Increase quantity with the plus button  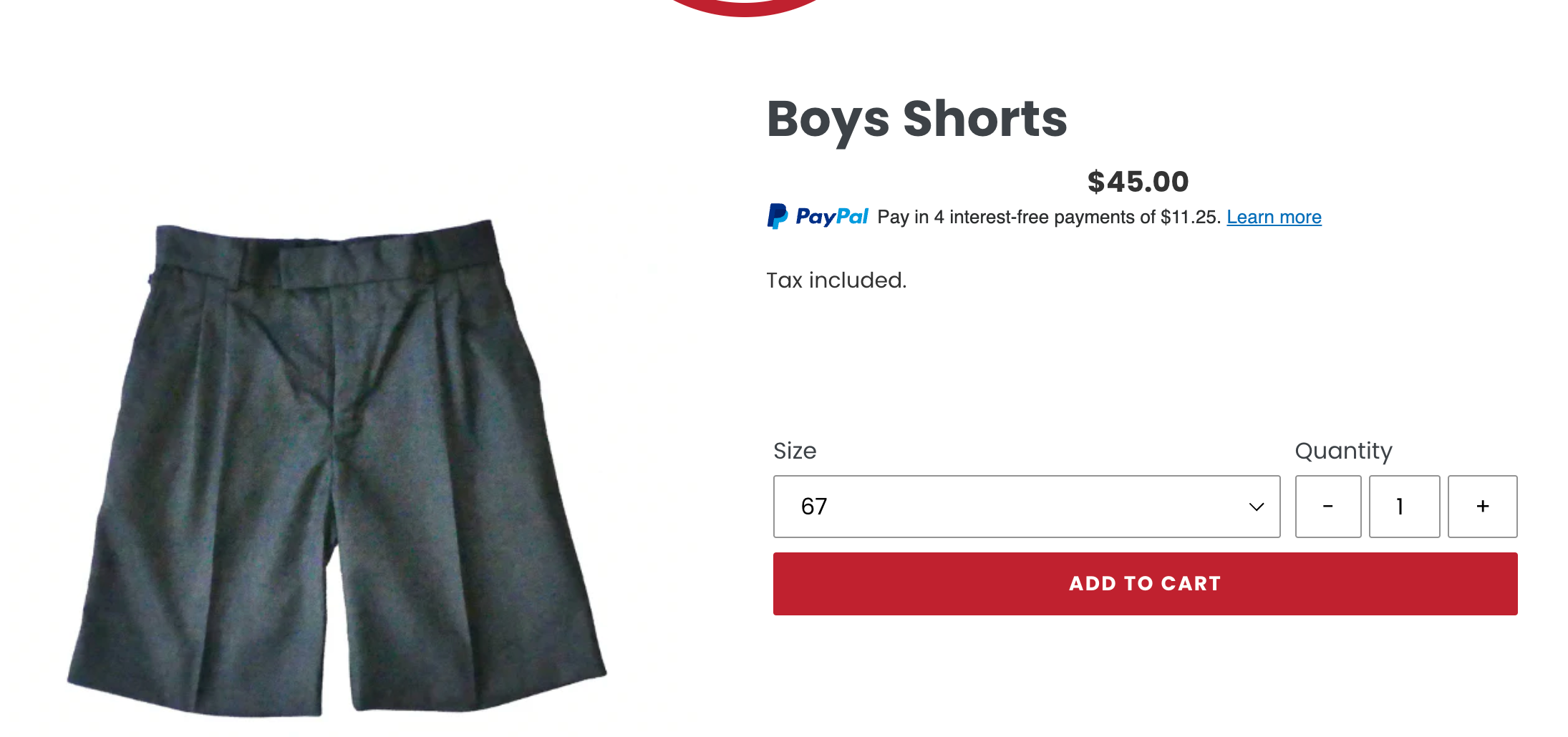pos(1483,507)
